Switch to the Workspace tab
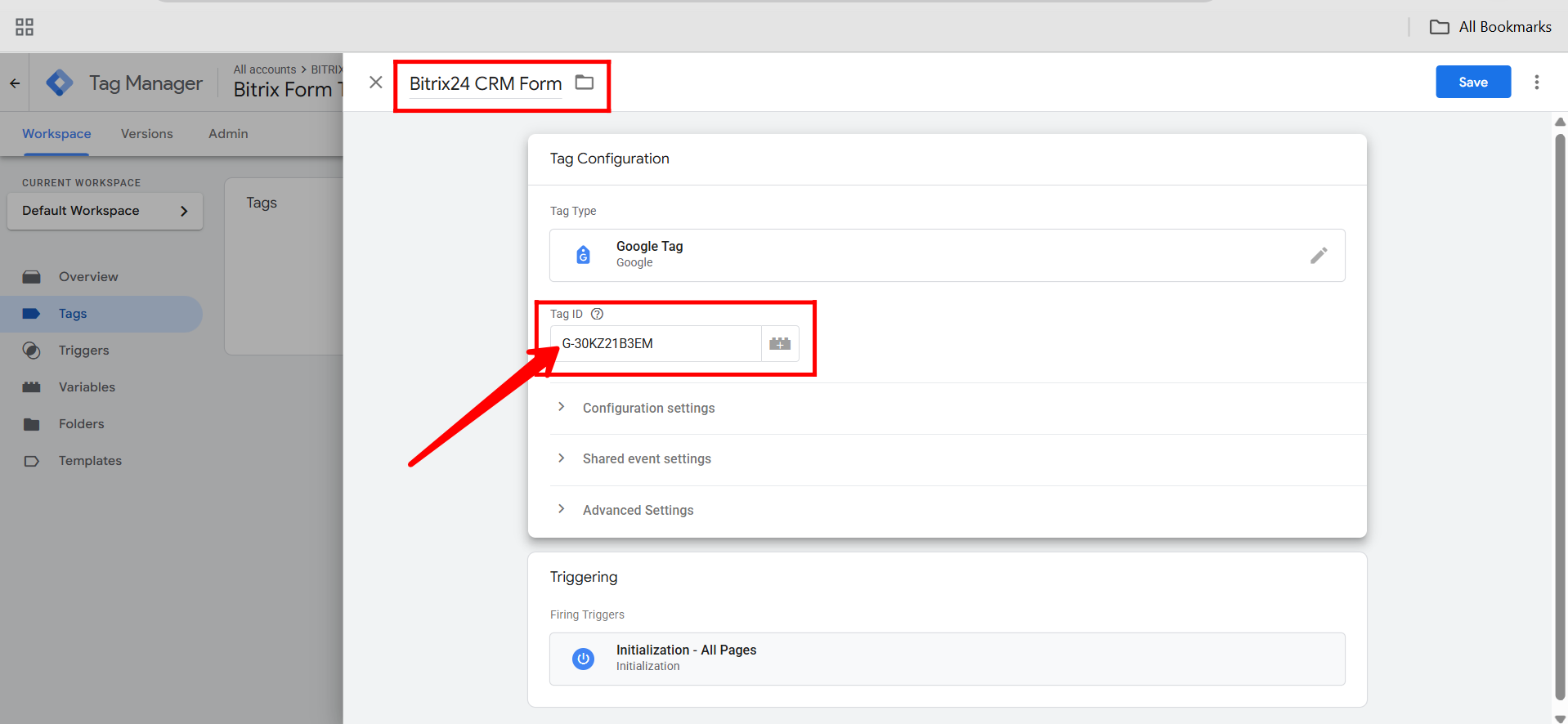 coord(56,133)
